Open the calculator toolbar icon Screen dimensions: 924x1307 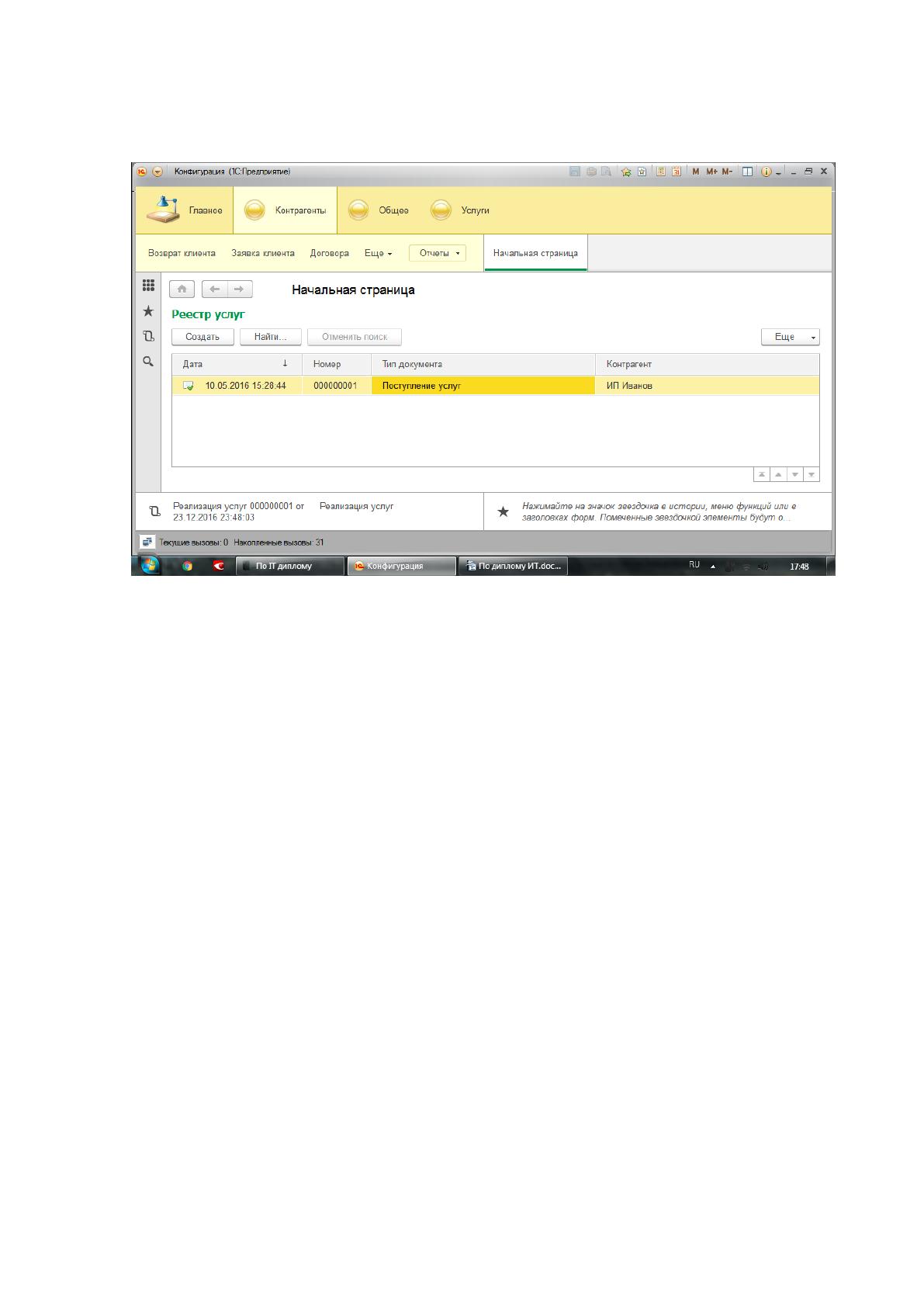coord(661,172)
